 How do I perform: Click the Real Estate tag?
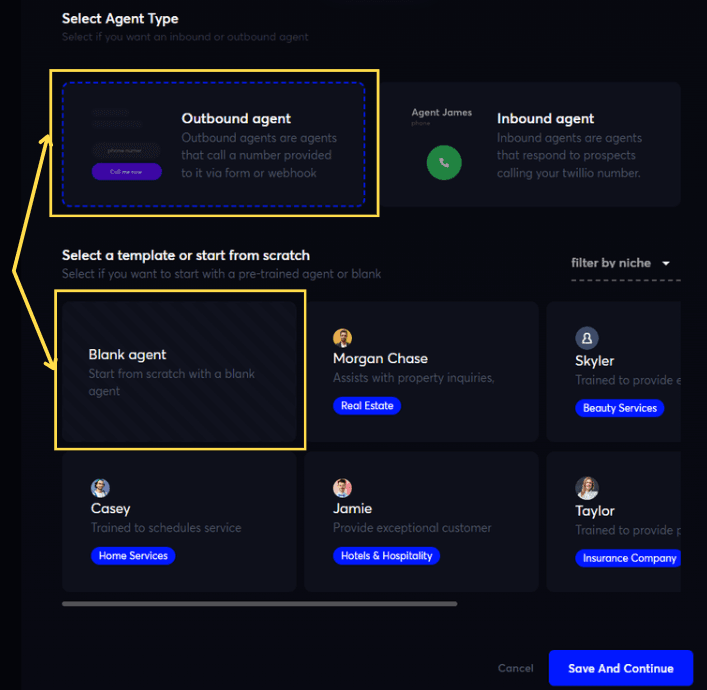click(366, 406)
